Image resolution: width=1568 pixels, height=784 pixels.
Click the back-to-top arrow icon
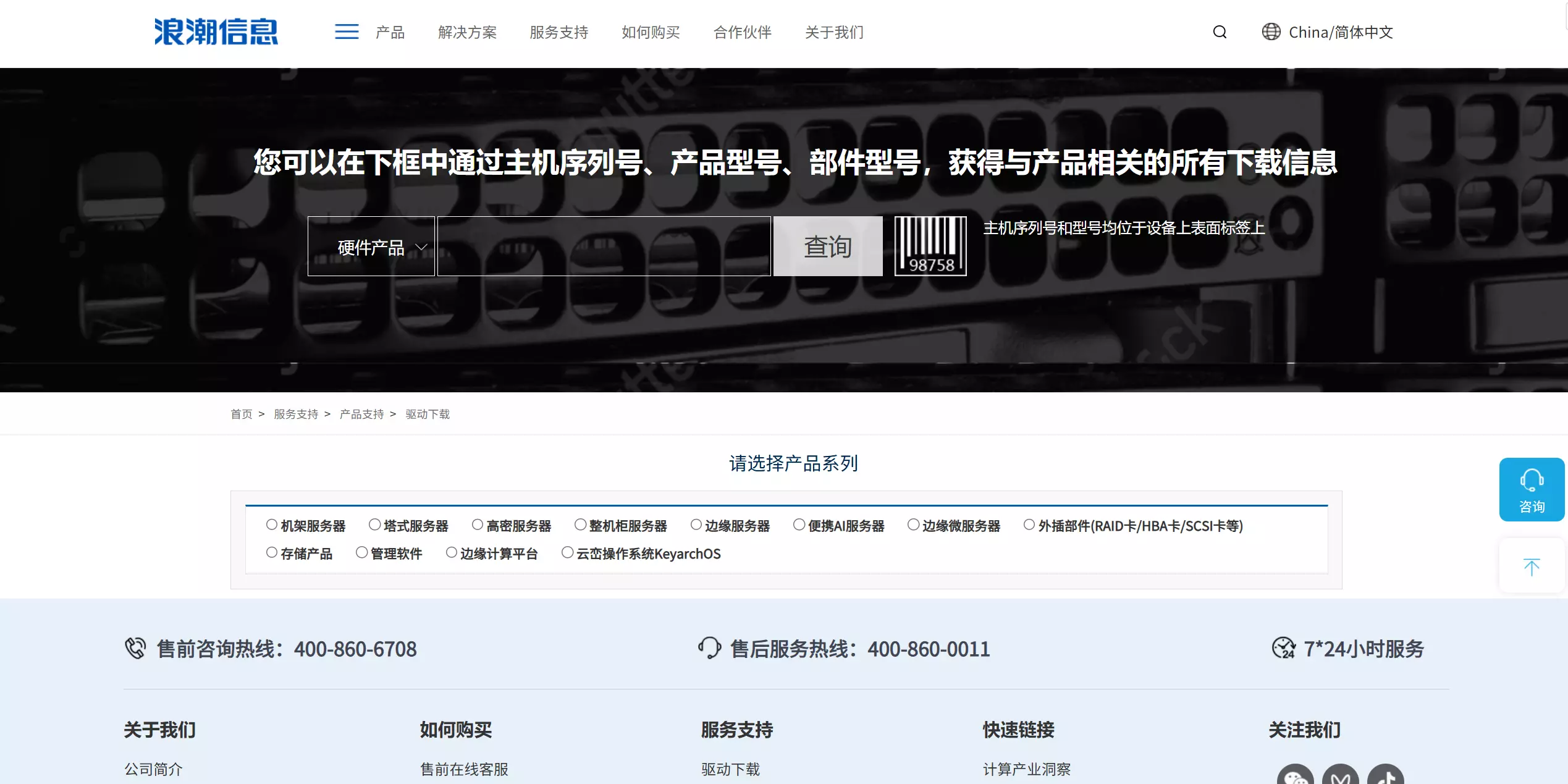click(x=1531, y=567)
